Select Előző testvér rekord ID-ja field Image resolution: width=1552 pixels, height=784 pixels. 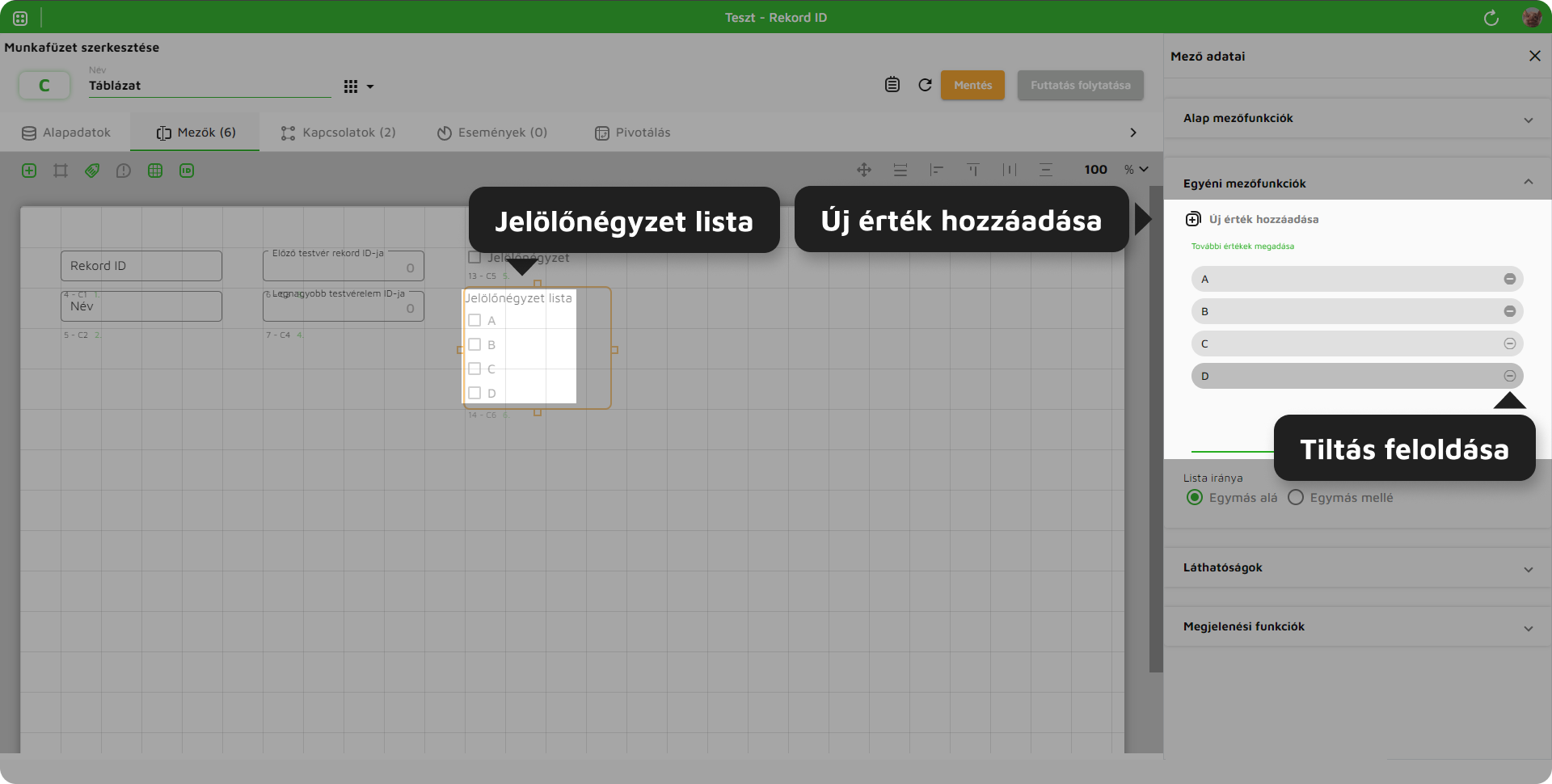(344, 266)
